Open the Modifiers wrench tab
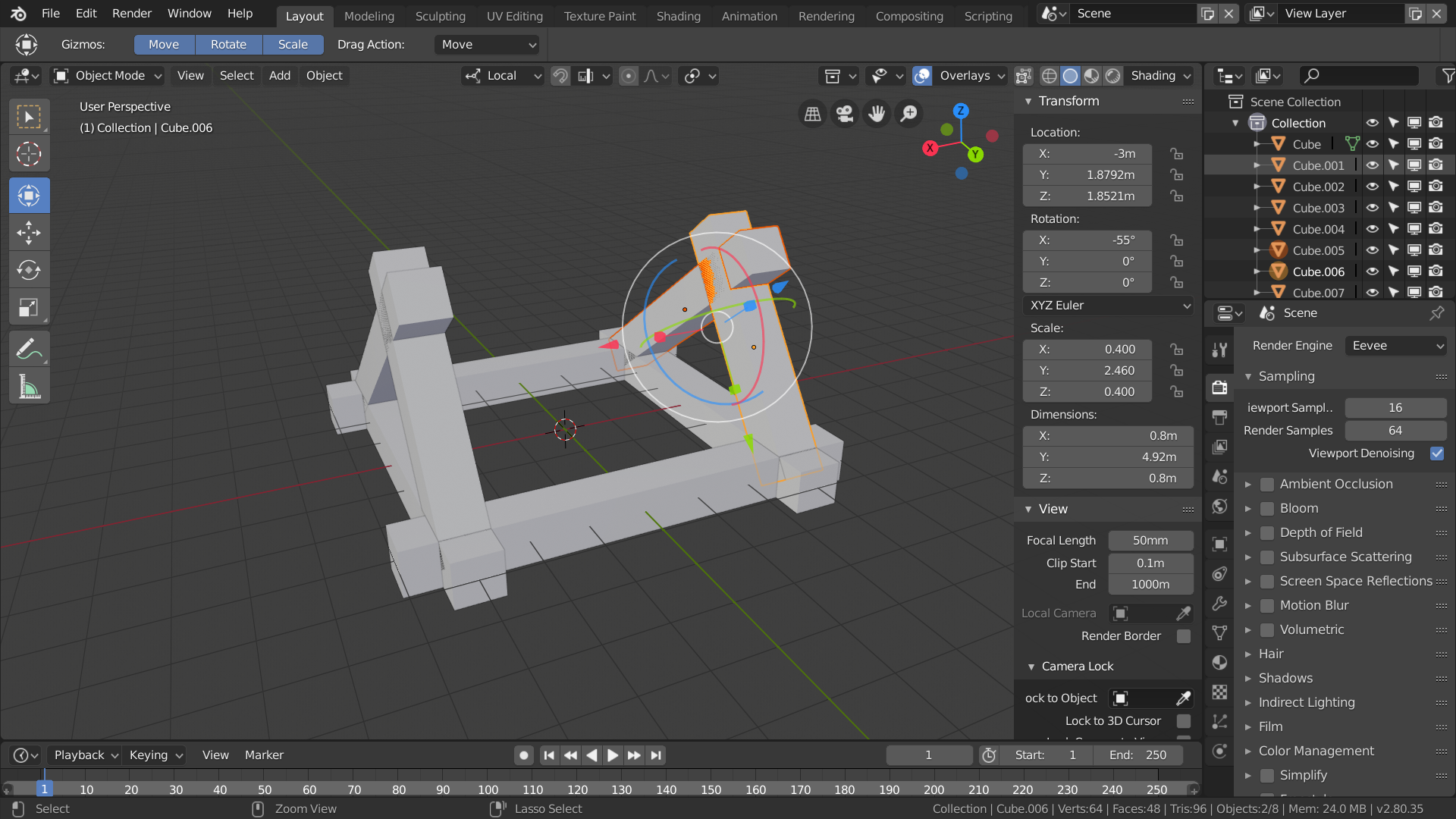 [1219, 604]
